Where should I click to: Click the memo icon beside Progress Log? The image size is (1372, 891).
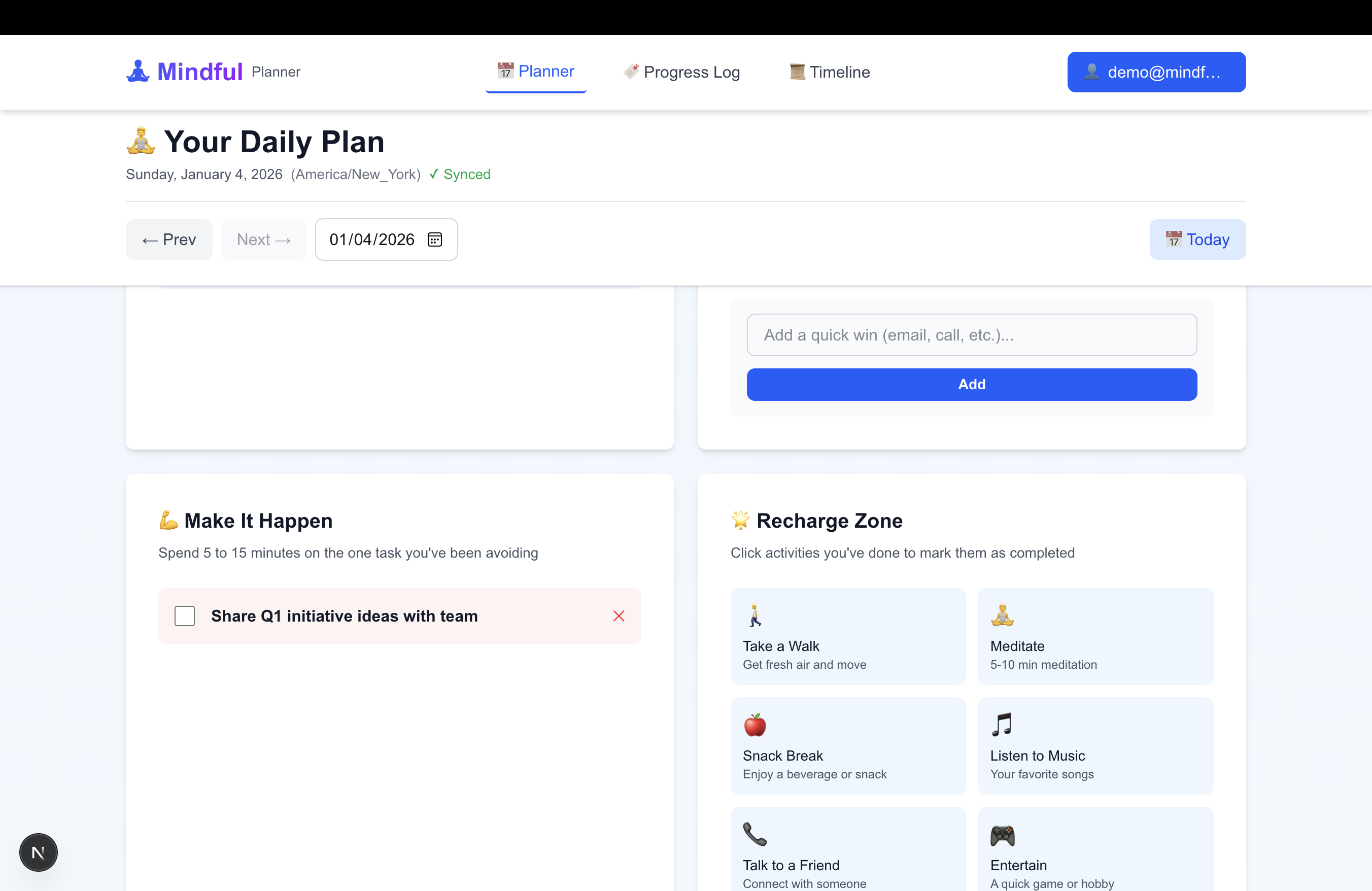point(631,72)
